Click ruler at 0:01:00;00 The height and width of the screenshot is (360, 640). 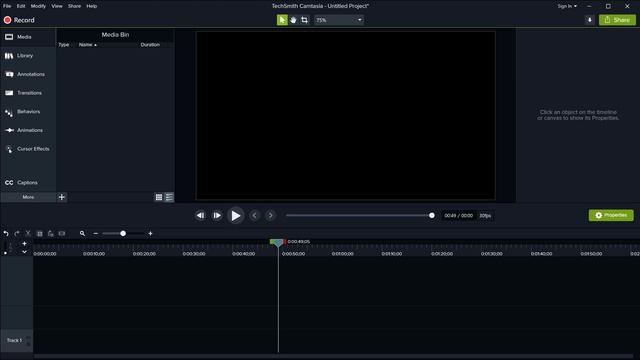point(342,253)
